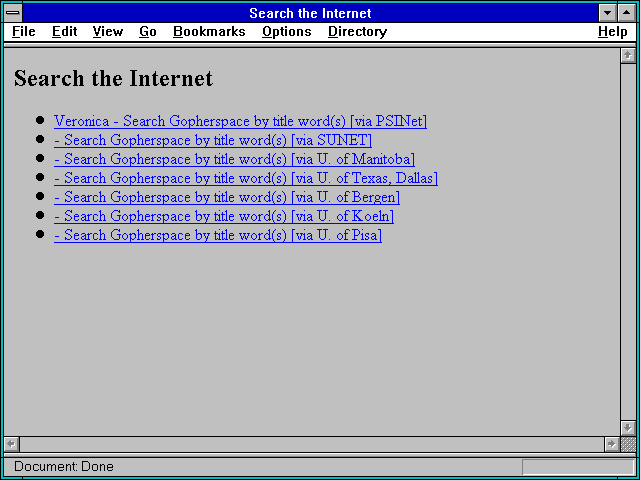Open the search via U. of Manitoba link

pyautogui.click(x=234, y=159)
